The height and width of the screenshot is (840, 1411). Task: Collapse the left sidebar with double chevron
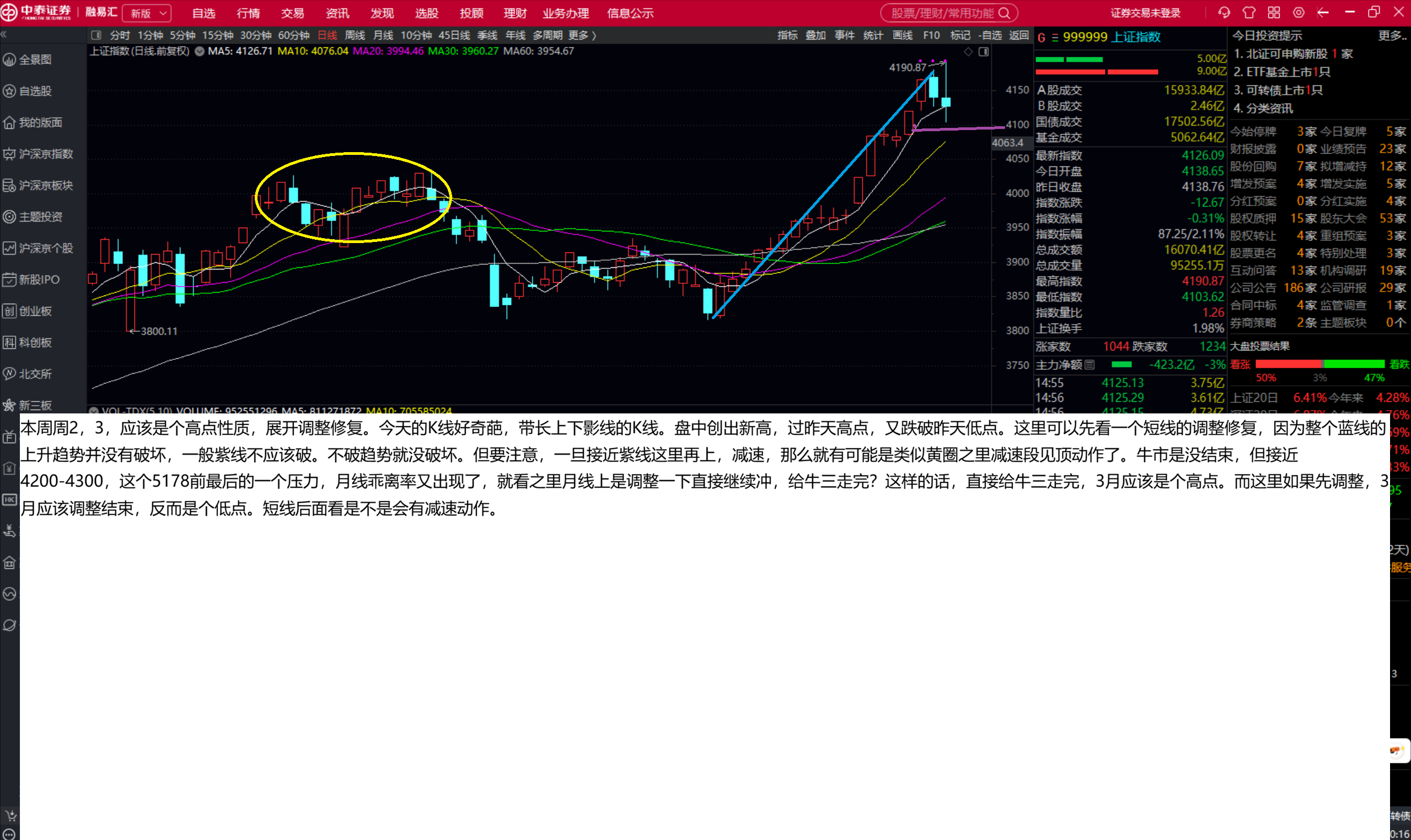[x=4, y=35]
